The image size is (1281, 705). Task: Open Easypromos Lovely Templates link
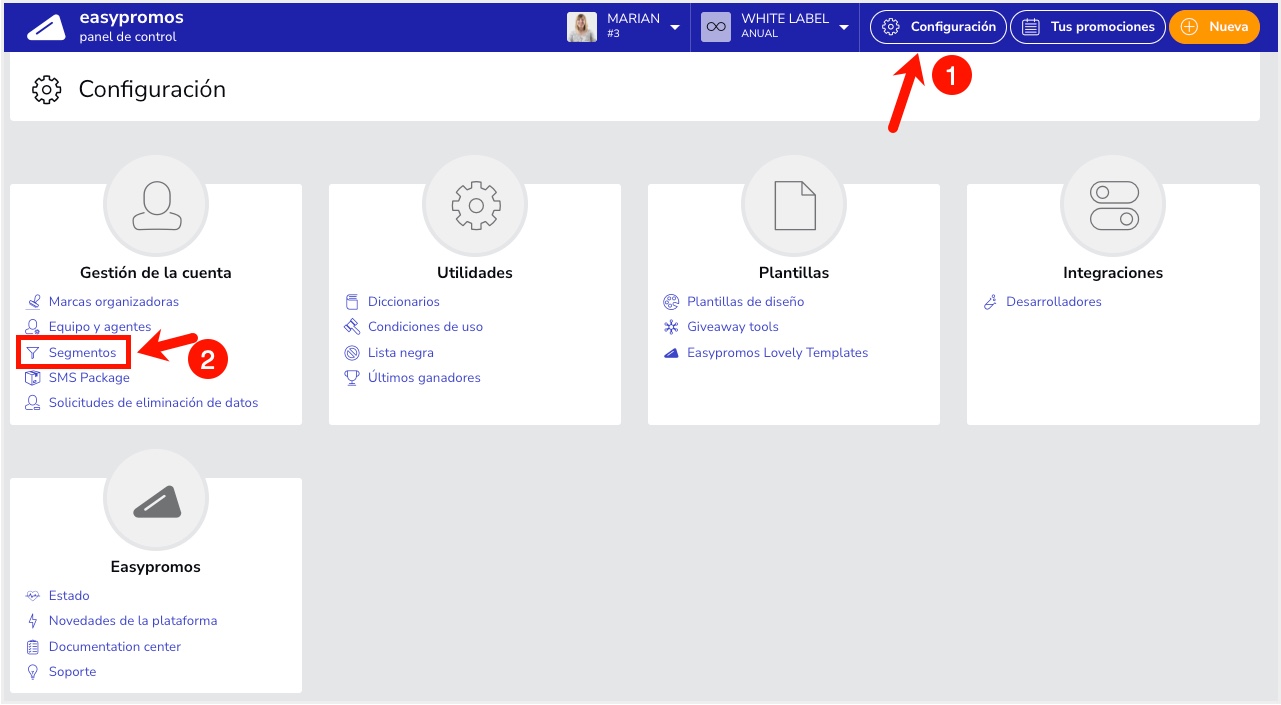[778, 353]
